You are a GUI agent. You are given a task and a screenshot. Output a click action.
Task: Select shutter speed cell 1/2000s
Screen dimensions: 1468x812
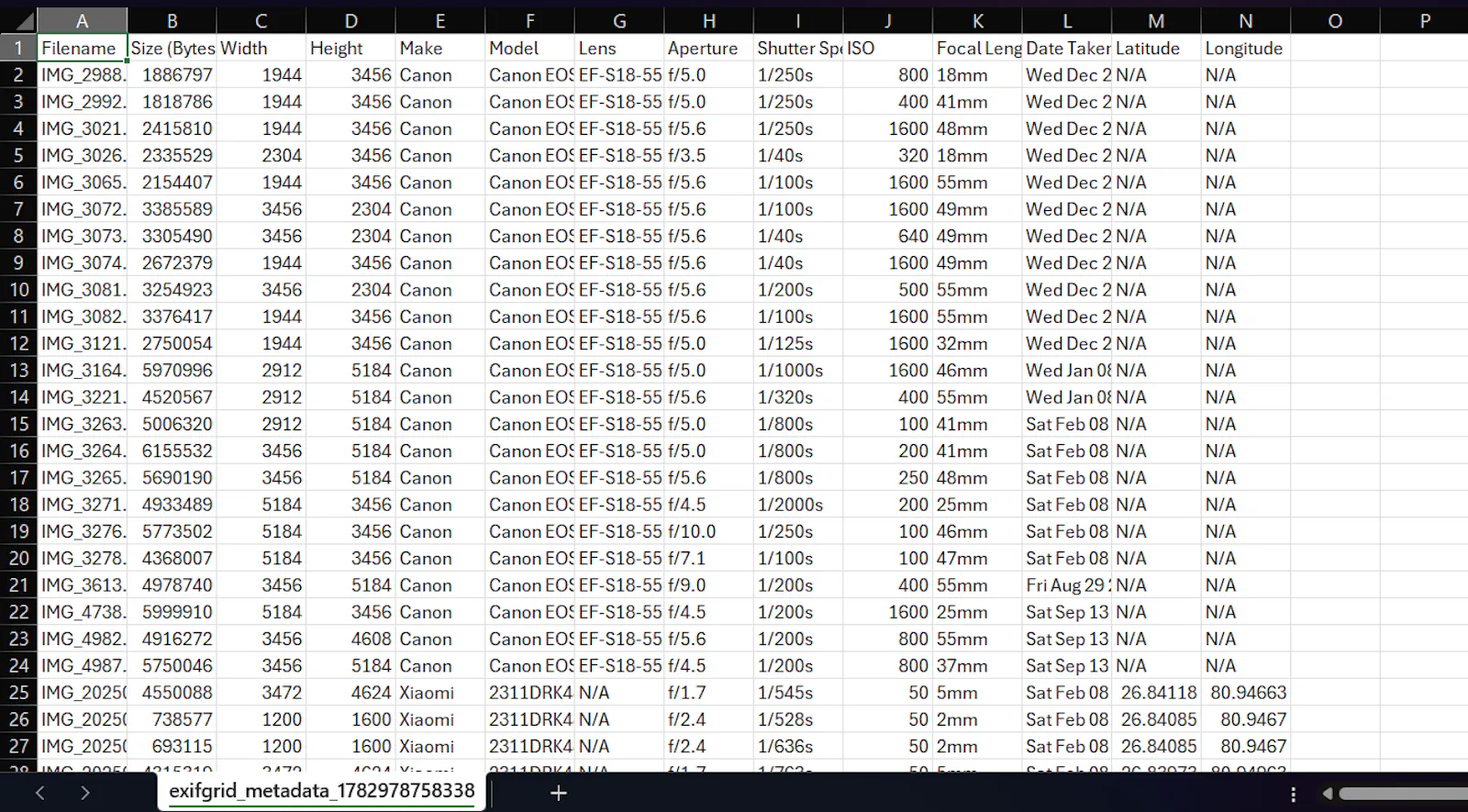pos(798,505)
